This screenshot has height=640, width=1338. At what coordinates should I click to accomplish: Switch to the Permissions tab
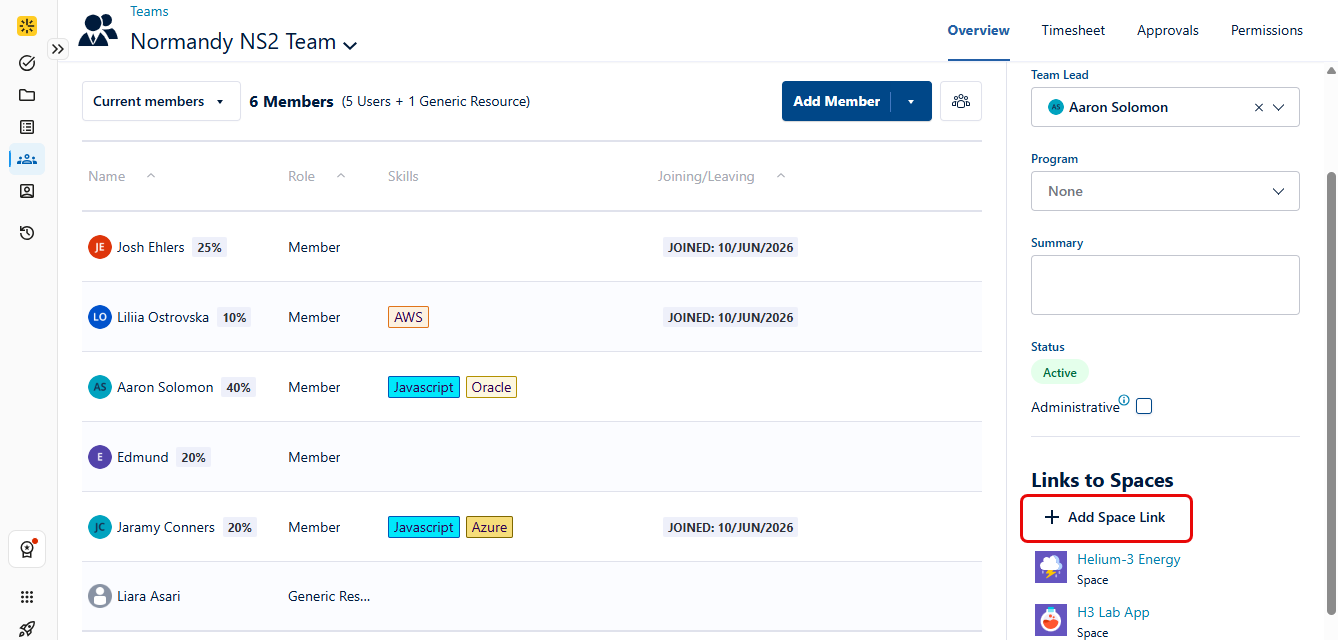[x=1267, y=30]
